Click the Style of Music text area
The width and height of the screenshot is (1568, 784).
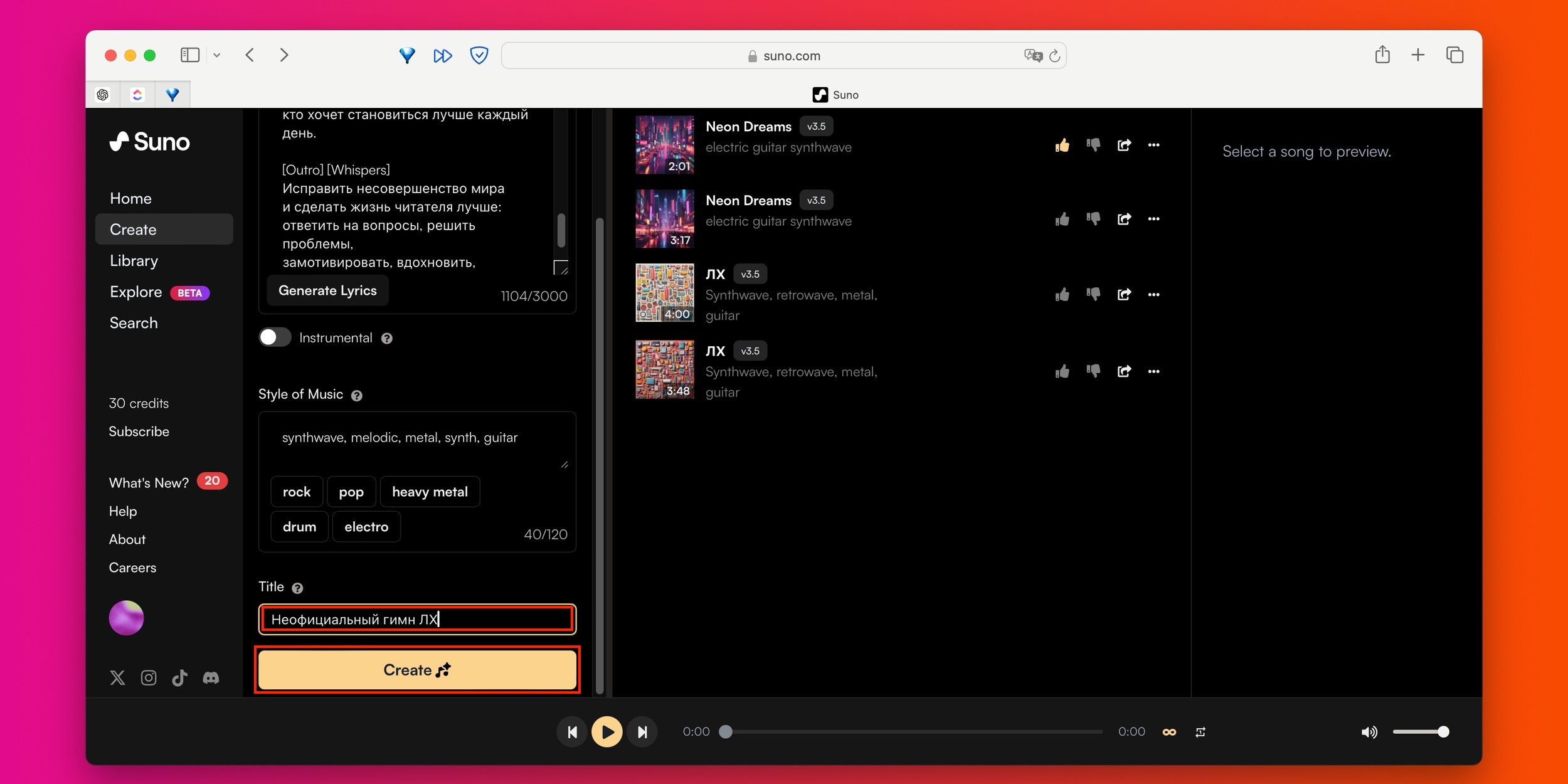(417, 441)
